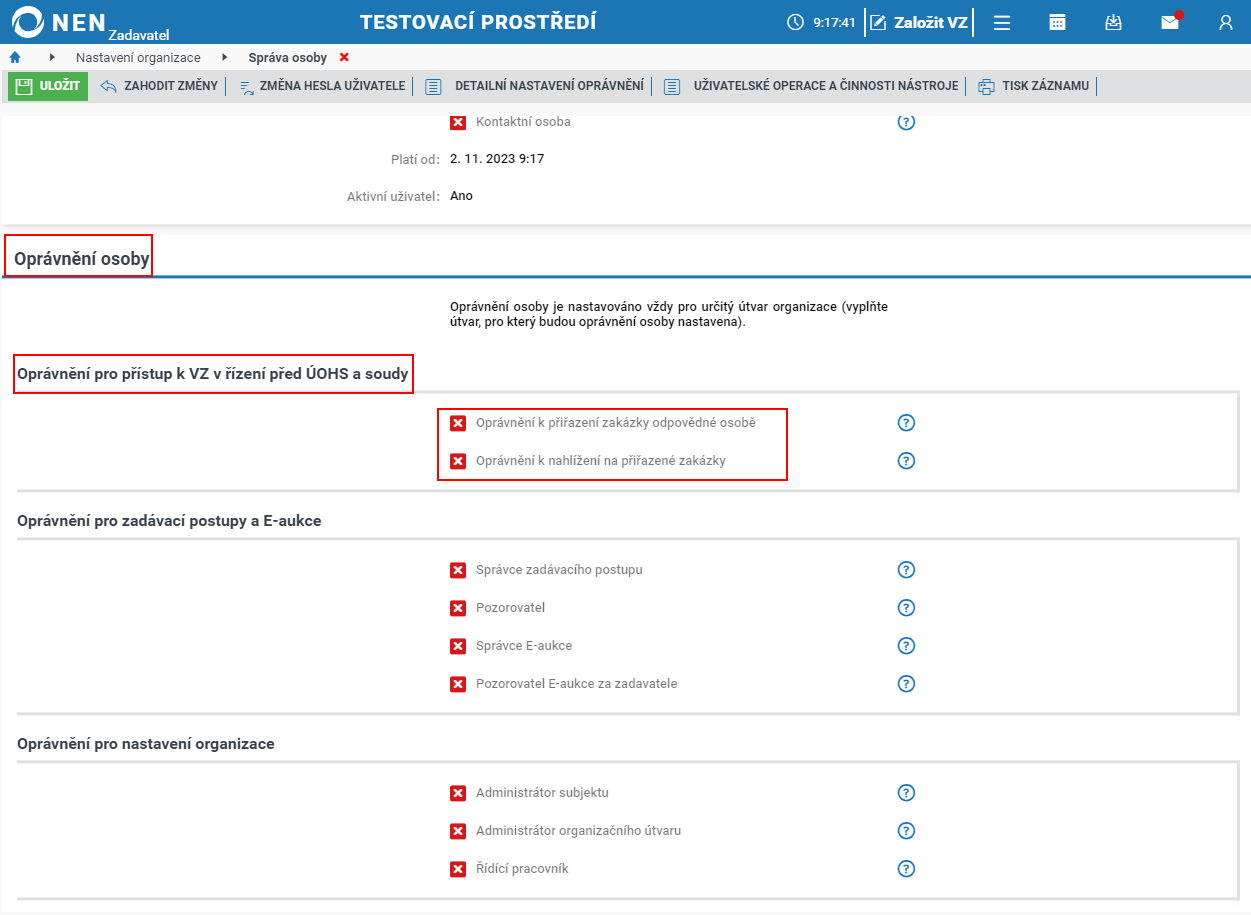Click the clock icon beside 9:17:41
The image size is (1251, 915).
coord(796,22)
